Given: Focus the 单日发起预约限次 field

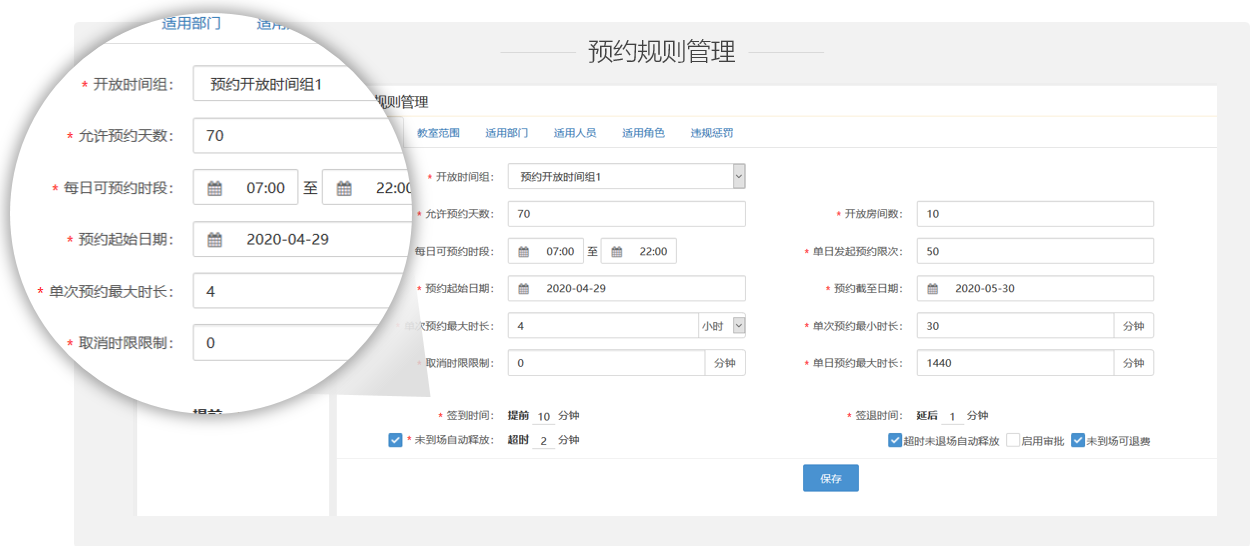Looking at the screenshot, I should point(1036,252).
